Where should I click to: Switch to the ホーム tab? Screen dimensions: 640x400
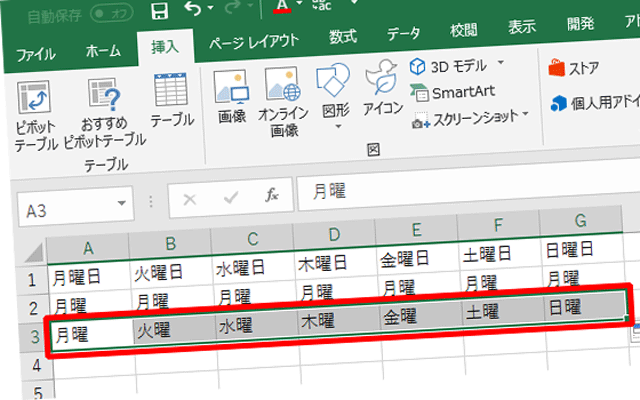[103, 51]
